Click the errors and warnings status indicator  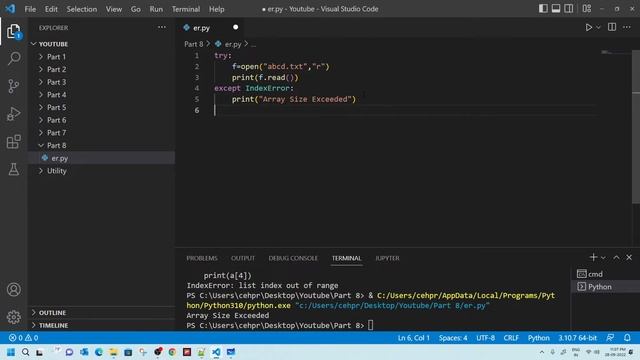(23, 338)
